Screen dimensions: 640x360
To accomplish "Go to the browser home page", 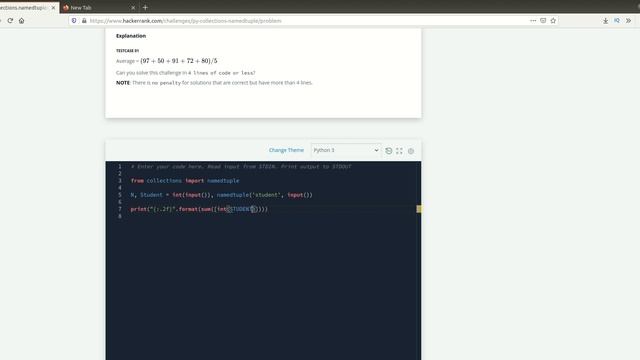I will click(x=21, y=20).
